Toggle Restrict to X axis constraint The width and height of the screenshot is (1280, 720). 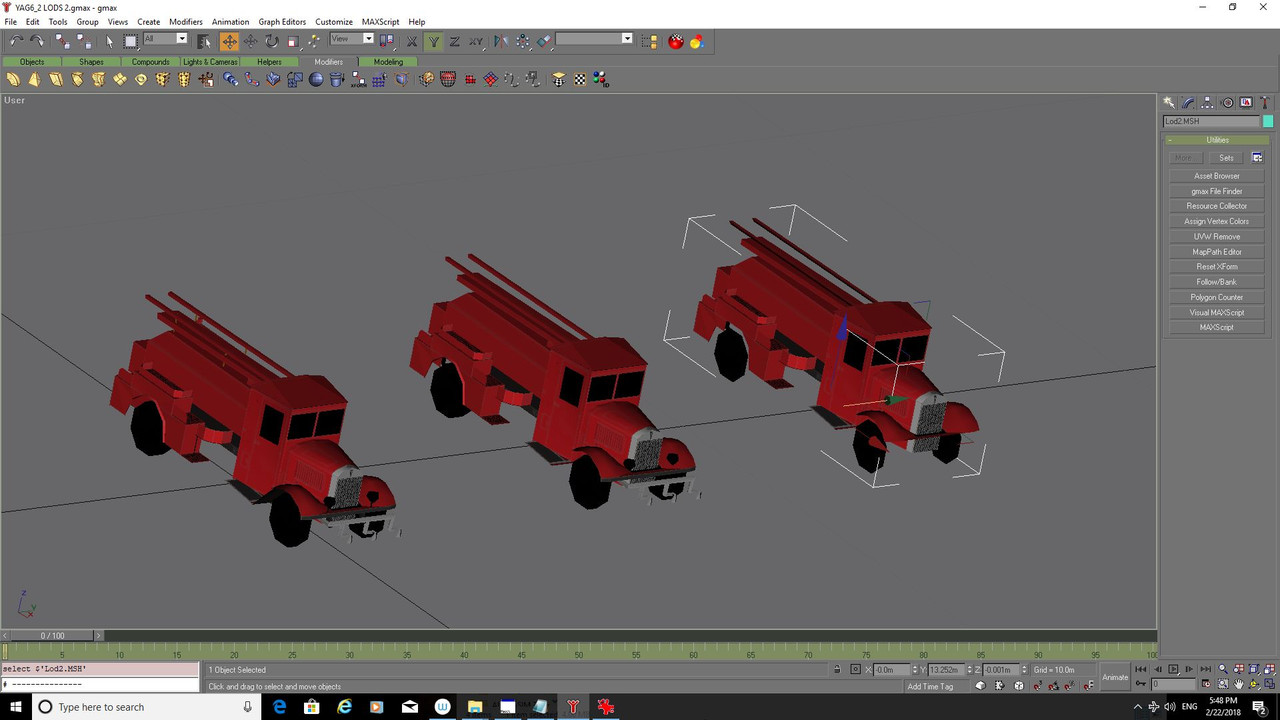pyautogui.click(x=412, y=41)
